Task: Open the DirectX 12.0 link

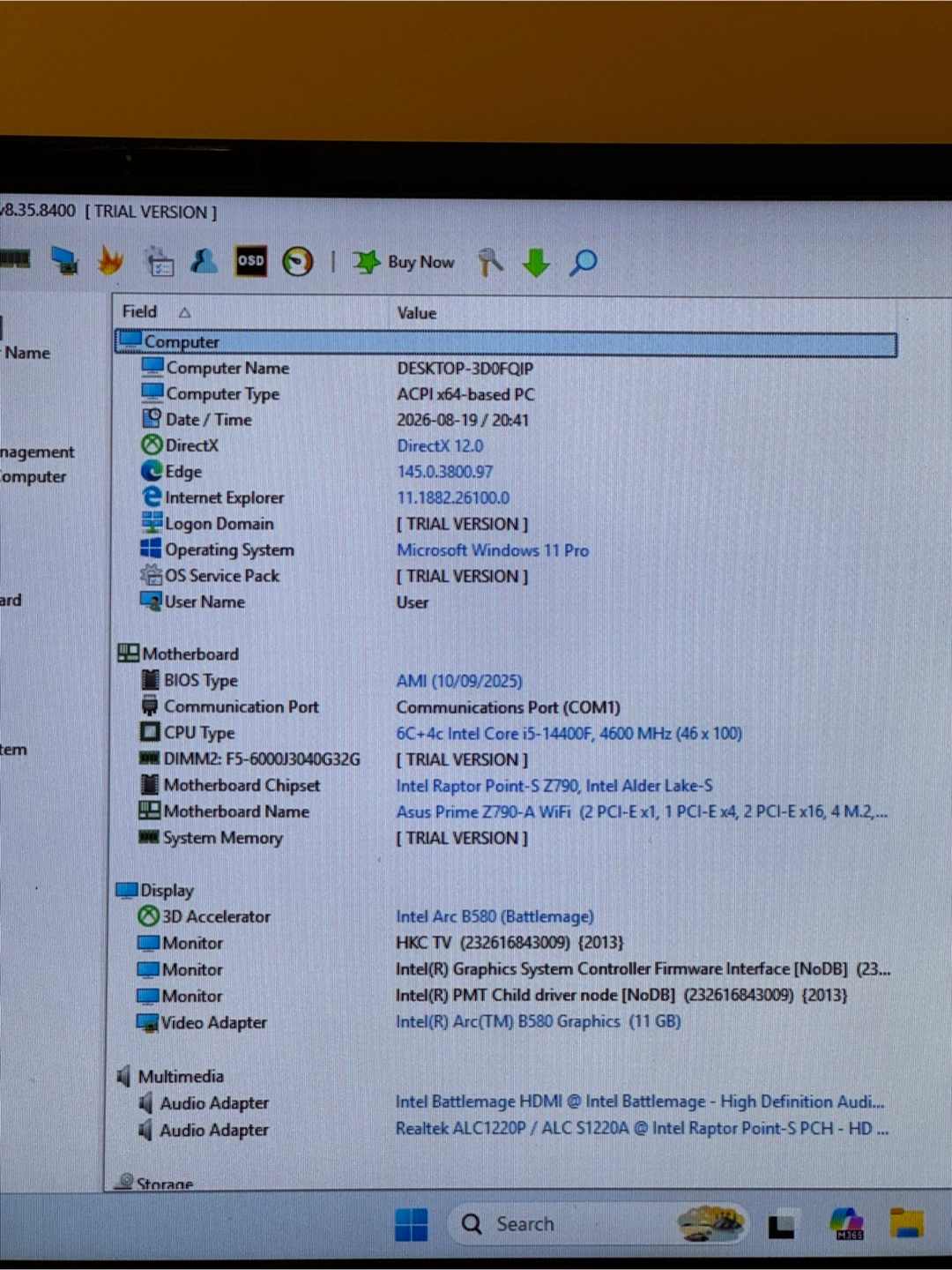Action: pyautogui.click(x=440, y=446)
